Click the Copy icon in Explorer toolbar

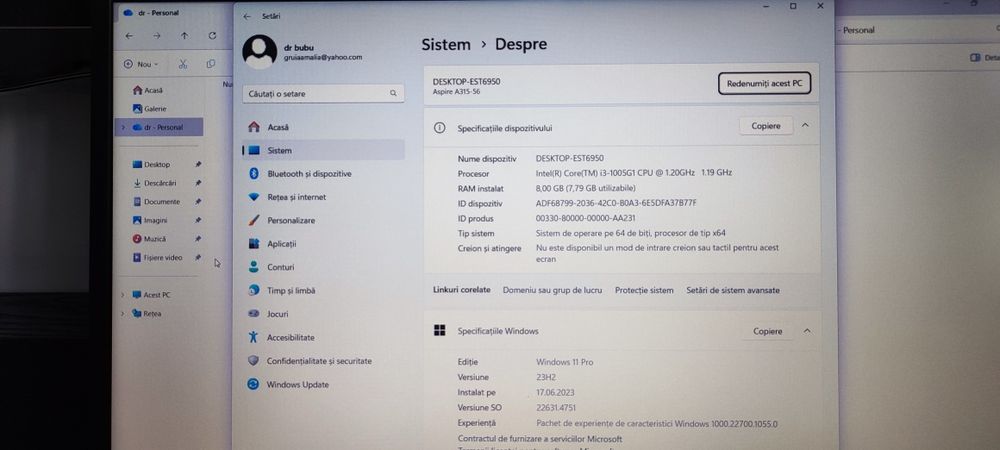pyautogui.click(x=210, y=64)
